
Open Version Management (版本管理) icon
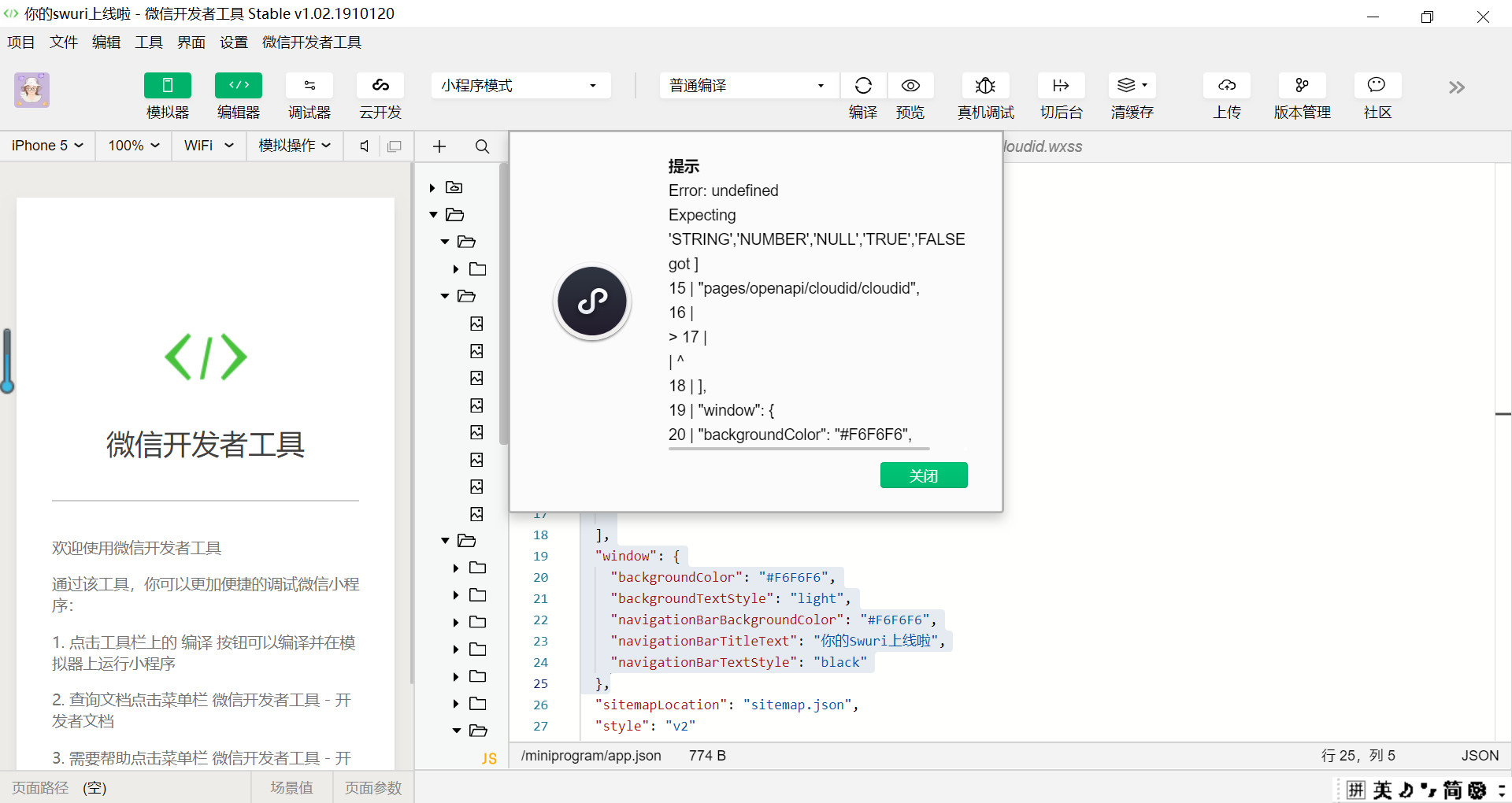click(x=1302, y=86)
